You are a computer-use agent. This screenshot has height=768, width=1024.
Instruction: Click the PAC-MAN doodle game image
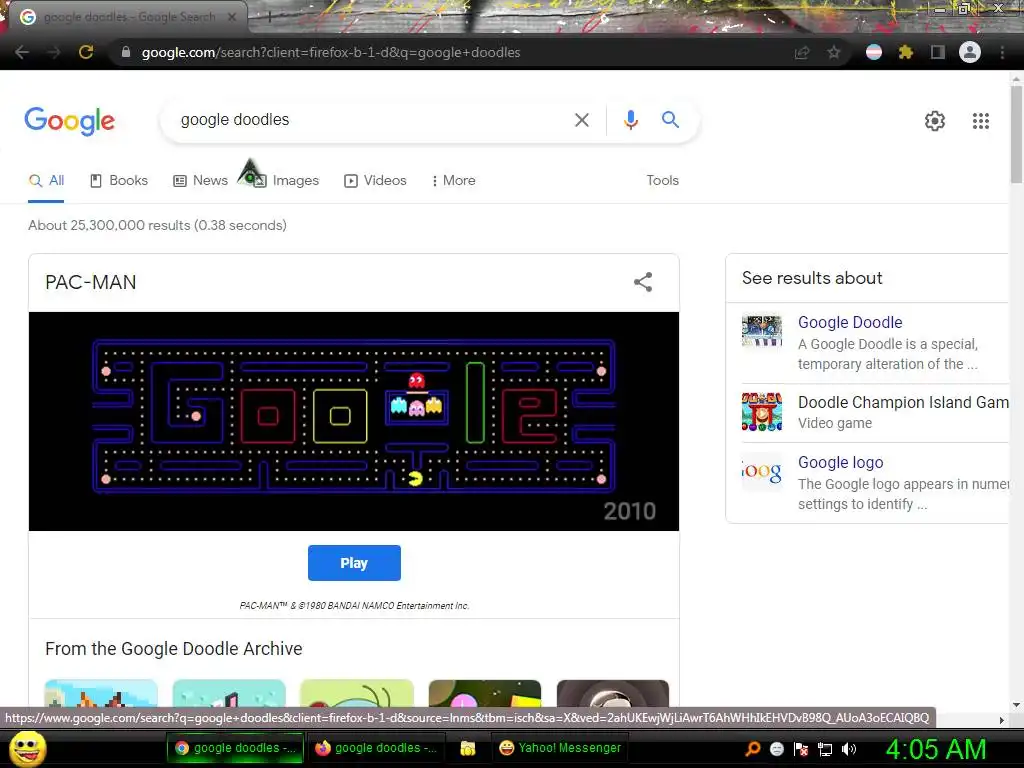pyautogui.click(x=354, y=421)
